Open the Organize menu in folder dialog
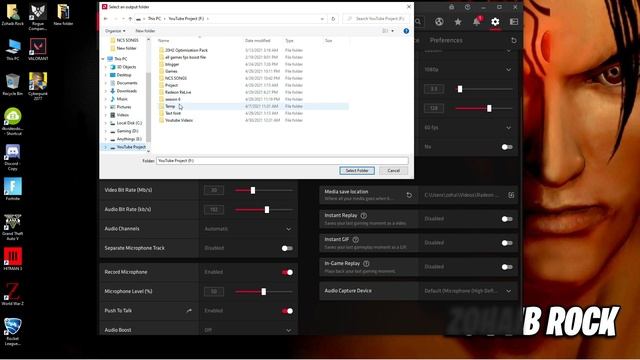This screenshot has width=640, height=360. pos(115,31)
